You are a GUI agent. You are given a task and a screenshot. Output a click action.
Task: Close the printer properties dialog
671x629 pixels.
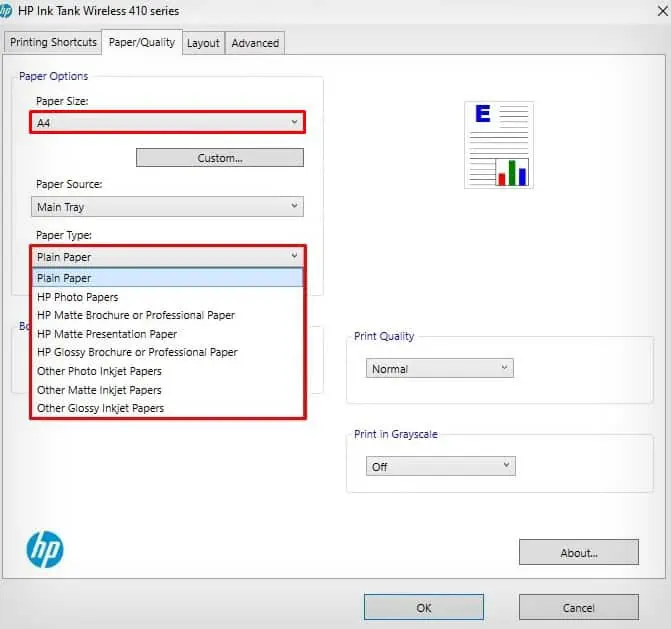click(x=662, y=11)
